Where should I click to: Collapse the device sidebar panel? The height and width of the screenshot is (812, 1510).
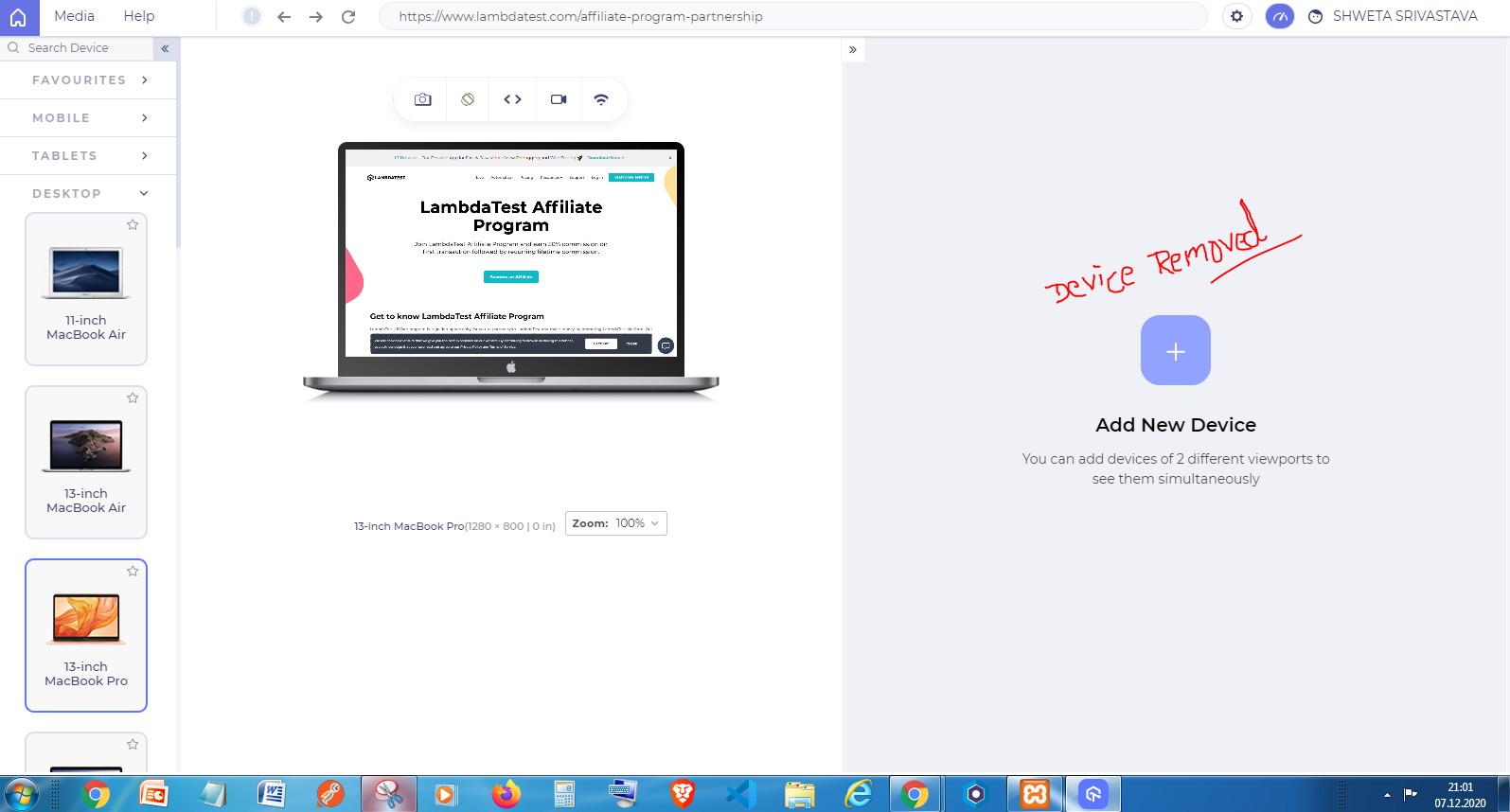(165, 48)
